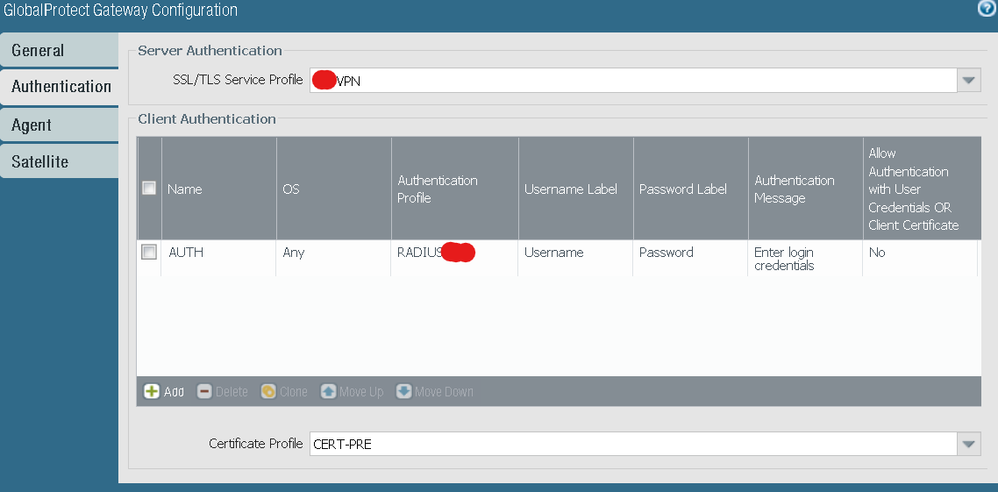998x492 pixels.
Task: Click the green Add plus icon
Action: [x=152, y=391]
